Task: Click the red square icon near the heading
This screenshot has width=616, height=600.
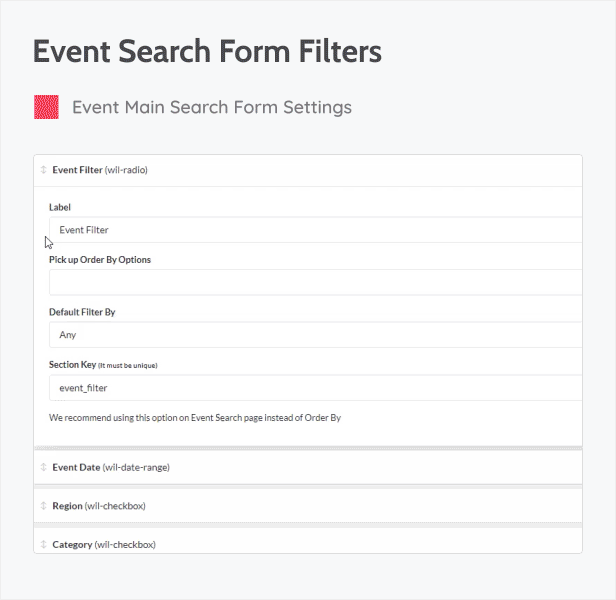Action: (x=46, y=107)
